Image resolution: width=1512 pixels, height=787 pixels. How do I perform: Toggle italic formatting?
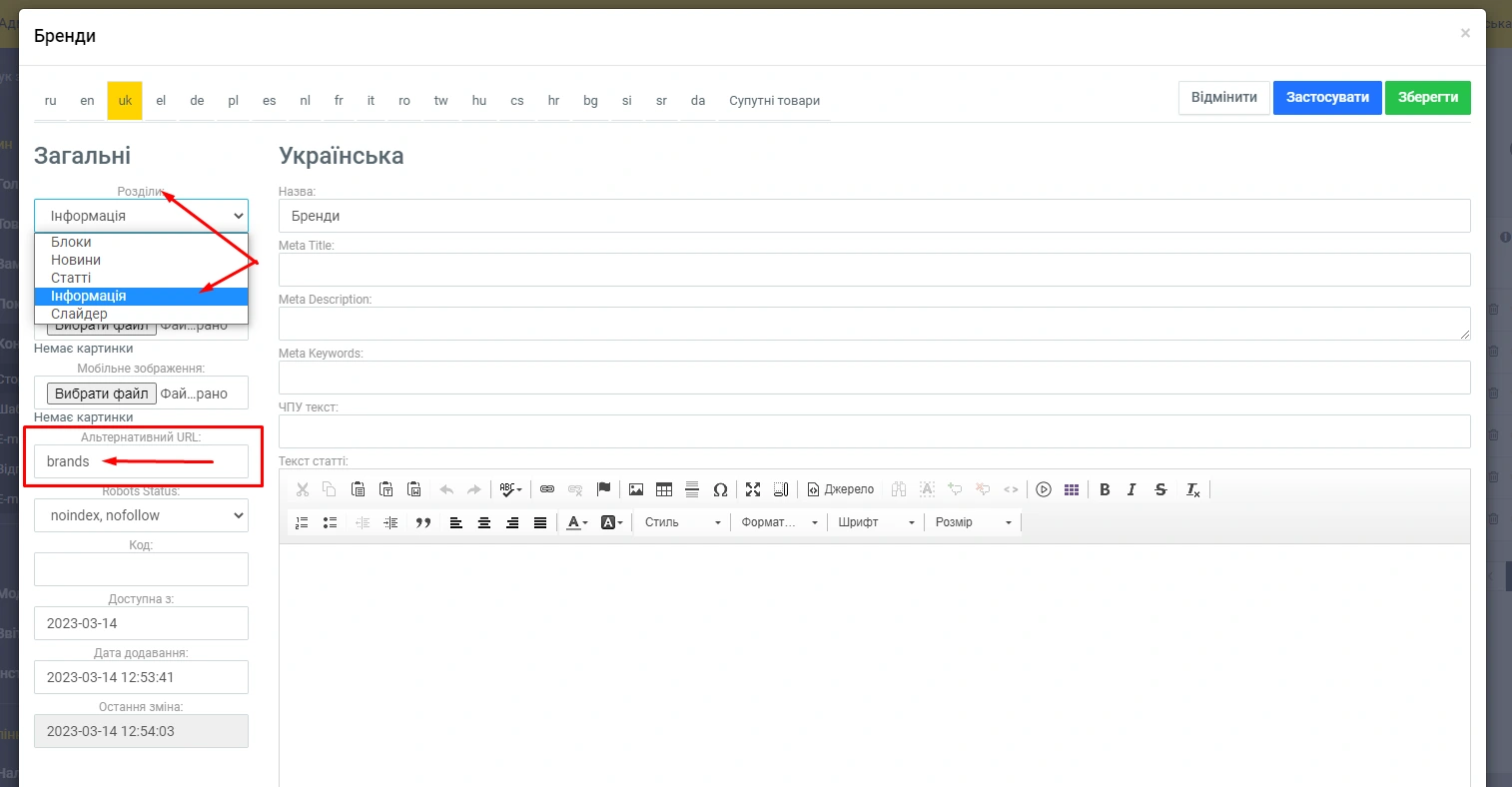pos(1132,489)
